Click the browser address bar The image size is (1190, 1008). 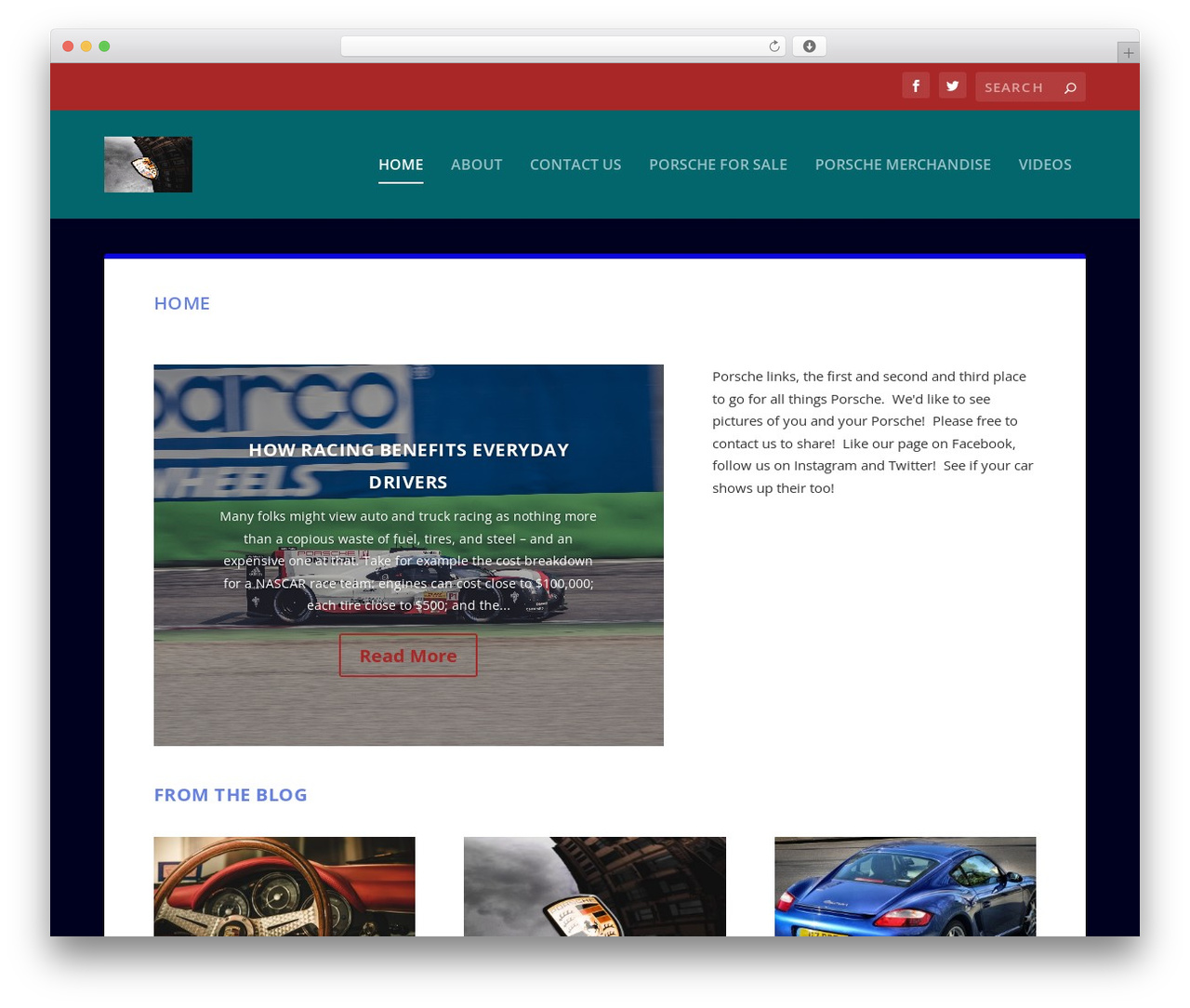pyautogui.click(x=562, y=46)
